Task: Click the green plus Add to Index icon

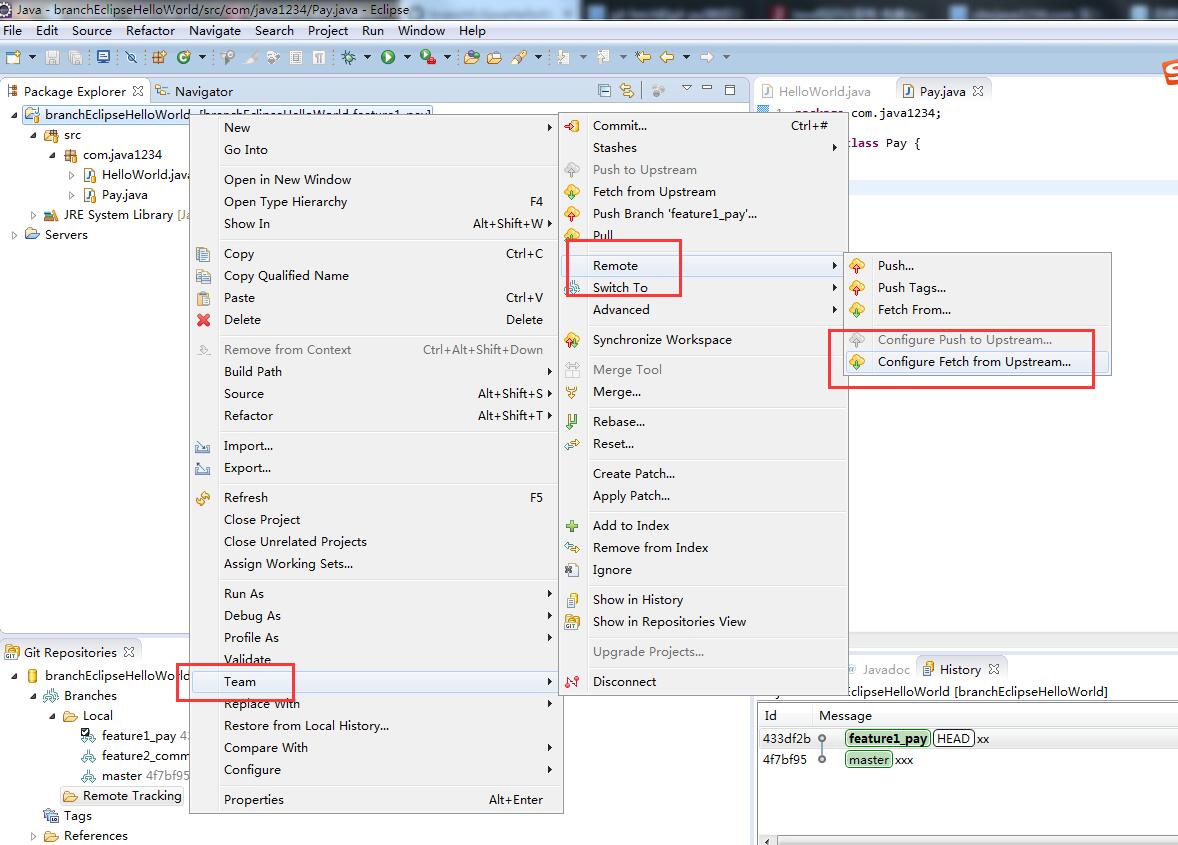Action: pos(572,526)
